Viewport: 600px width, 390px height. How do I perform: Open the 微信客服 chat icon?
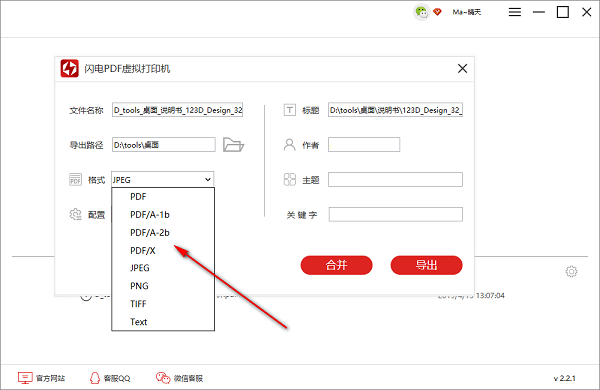coord(163,378)
